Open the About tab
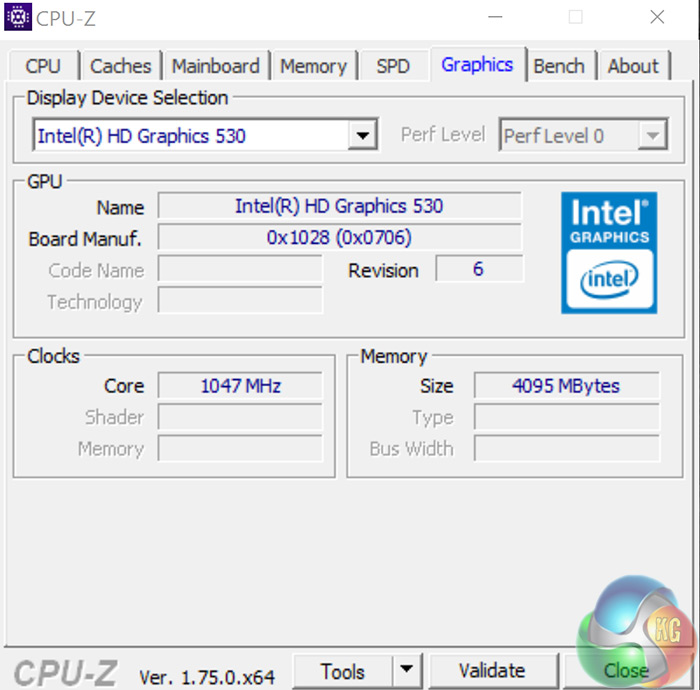The height and width of the screenshot is (690, 700). coord(633,66)
